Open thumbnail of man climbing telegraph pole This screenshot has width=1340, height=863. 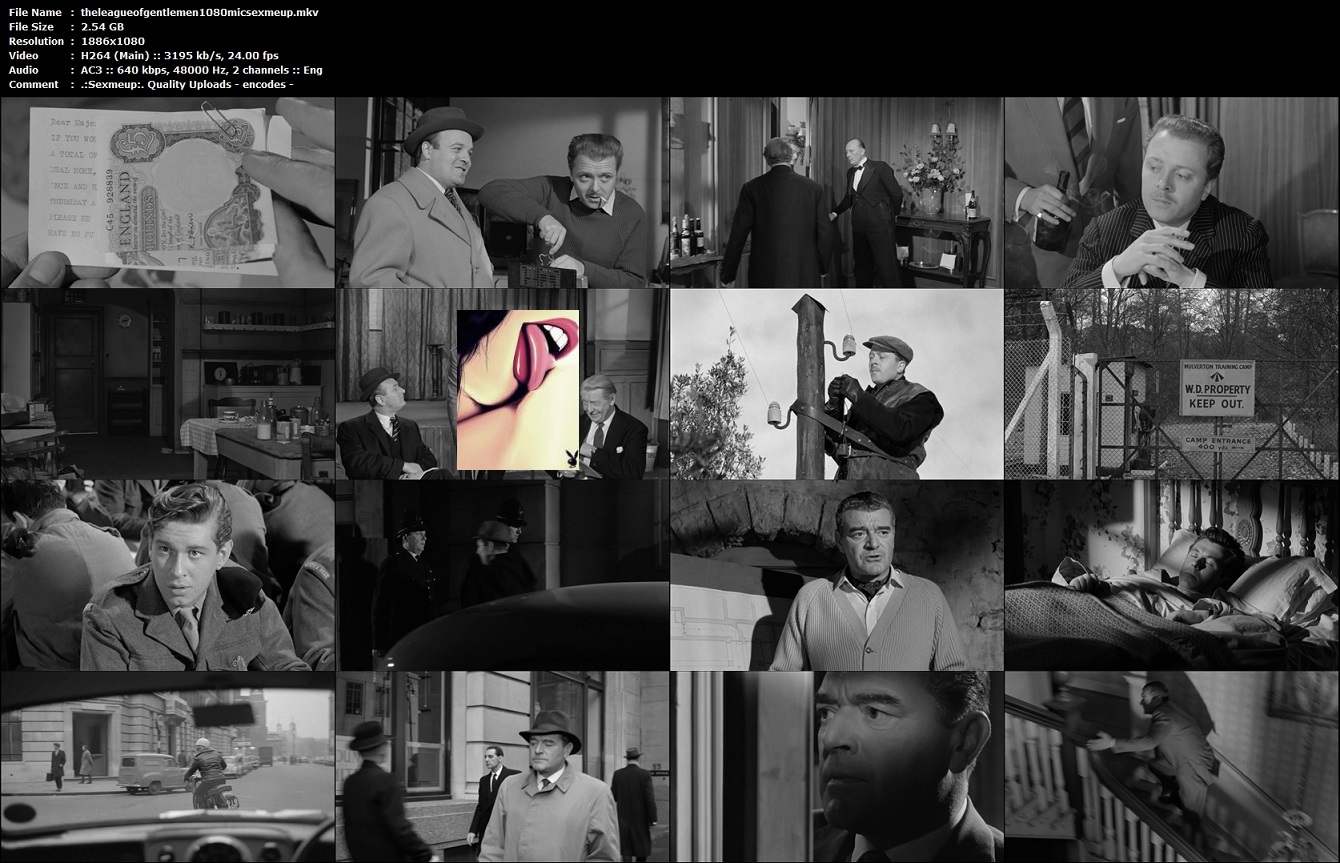point(837,384)
